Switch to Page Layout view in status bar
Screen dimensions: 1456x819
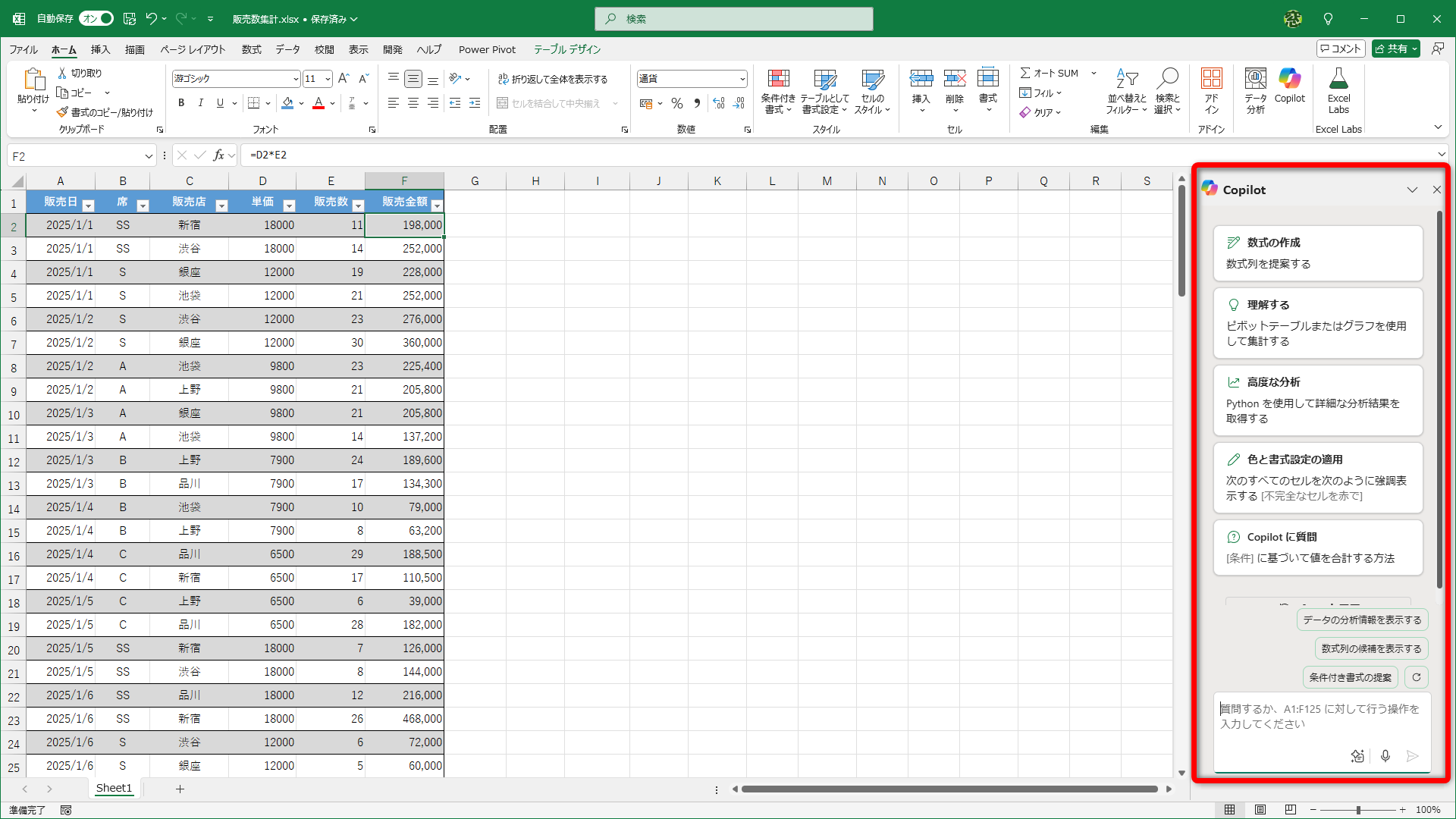click(x=1260, y=810)
